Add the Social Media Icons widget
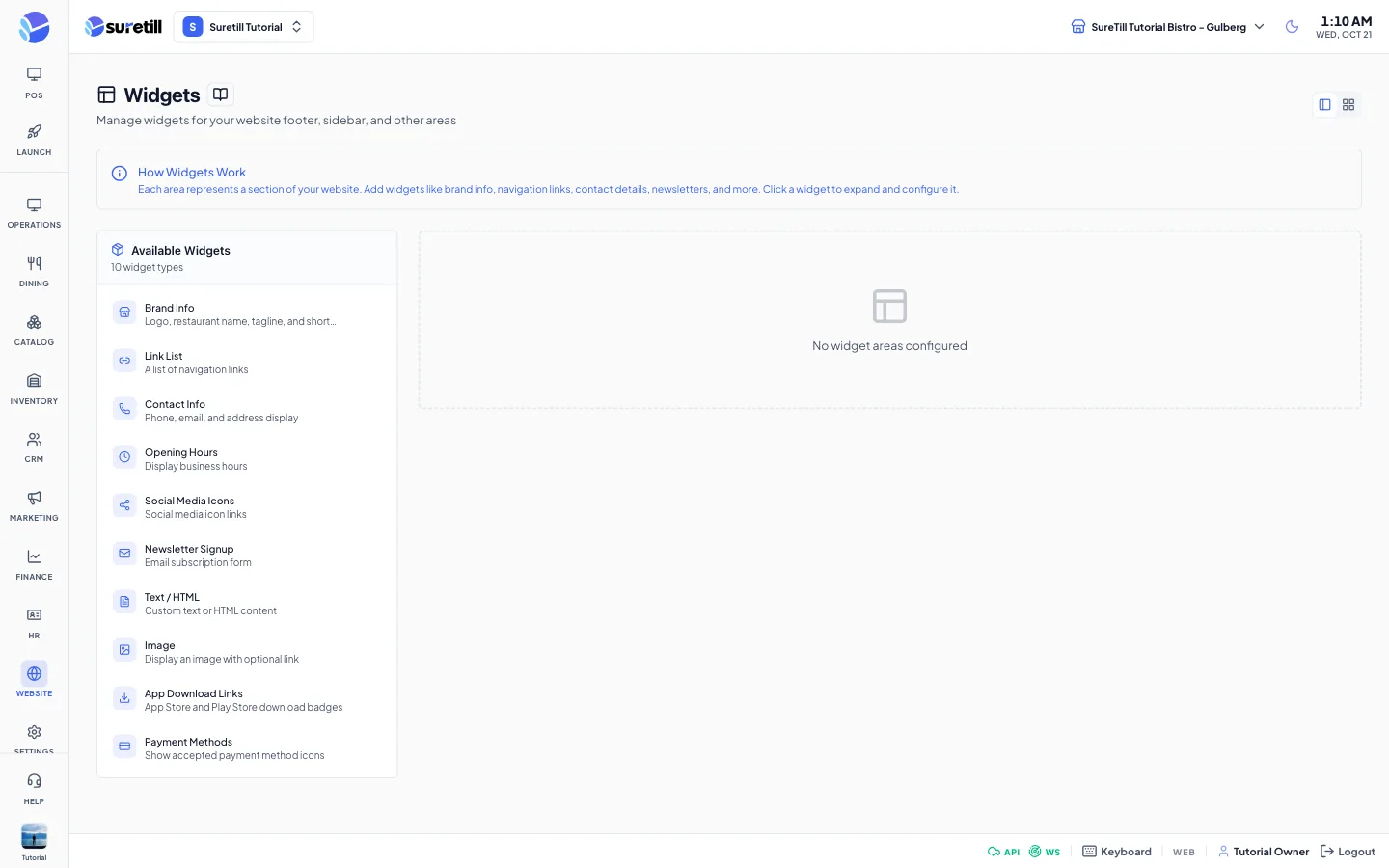The width and height of the screenshot is (1389, 868). click(247, 507)
